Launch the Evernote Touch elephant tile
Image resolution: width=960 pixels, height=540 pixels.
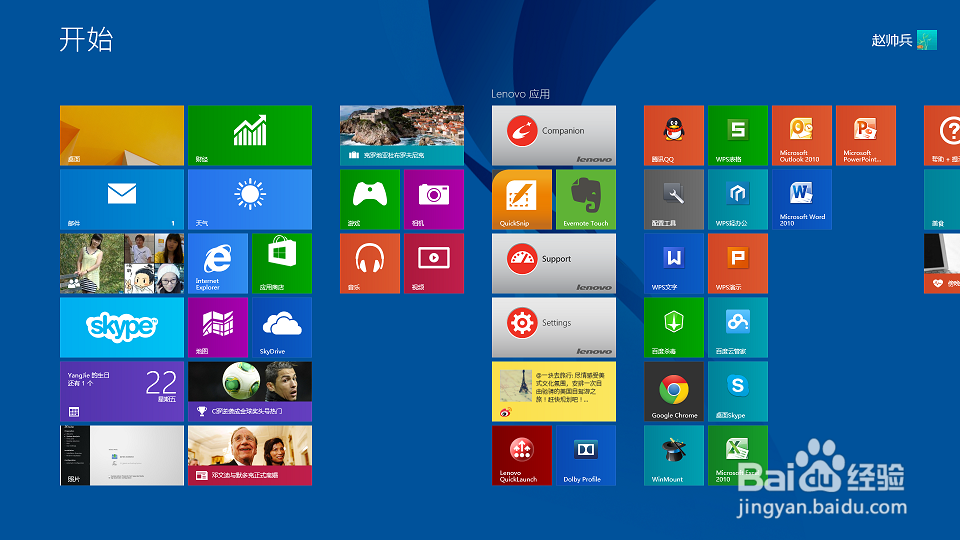point(585,200)
